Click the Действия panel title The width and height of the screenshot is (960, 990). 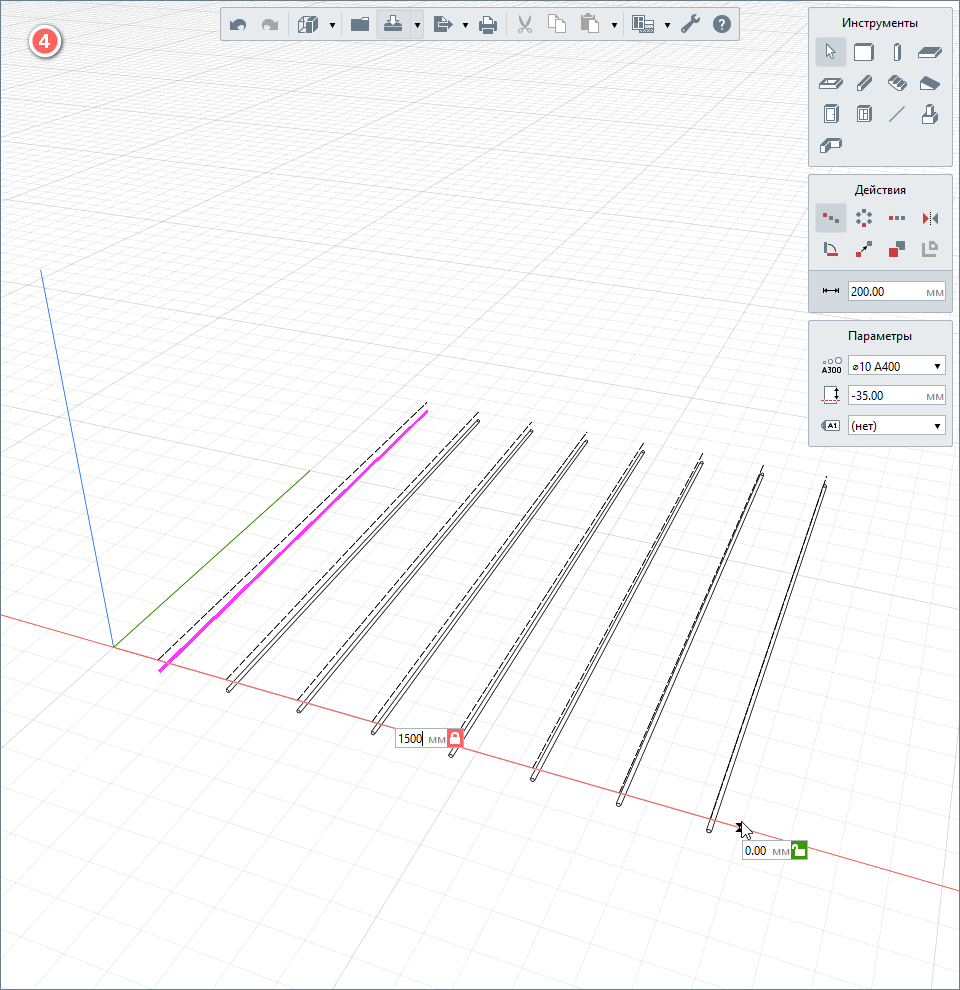click(x=880, y=190)
